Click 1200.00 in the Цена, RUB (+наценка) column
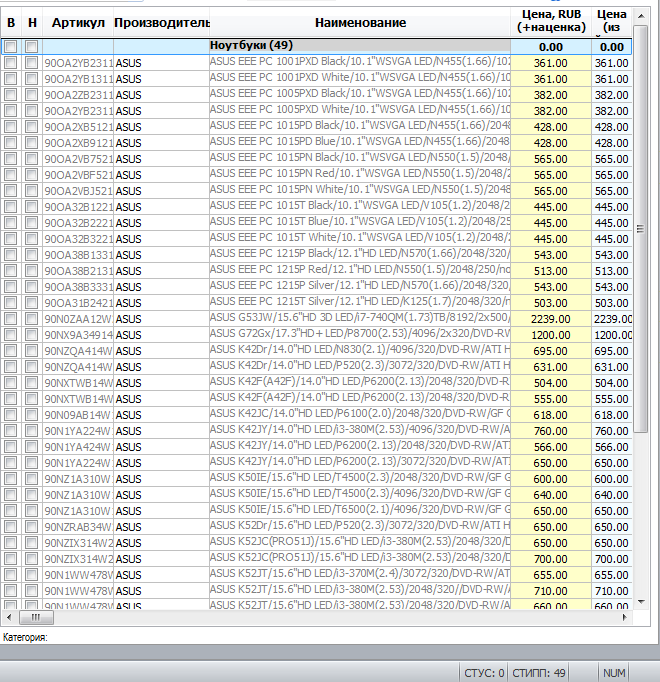 coord(551,335)
